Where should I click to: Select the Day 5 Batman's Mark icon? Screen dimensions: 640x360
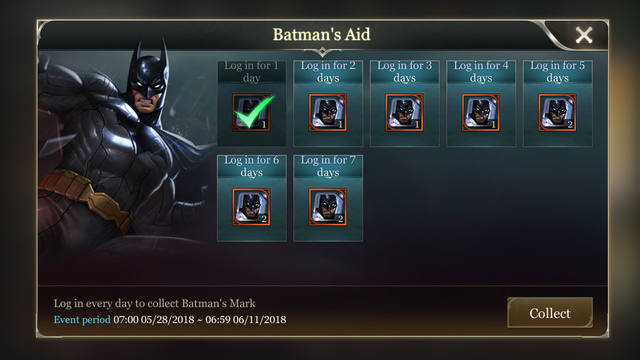(557, 113)
